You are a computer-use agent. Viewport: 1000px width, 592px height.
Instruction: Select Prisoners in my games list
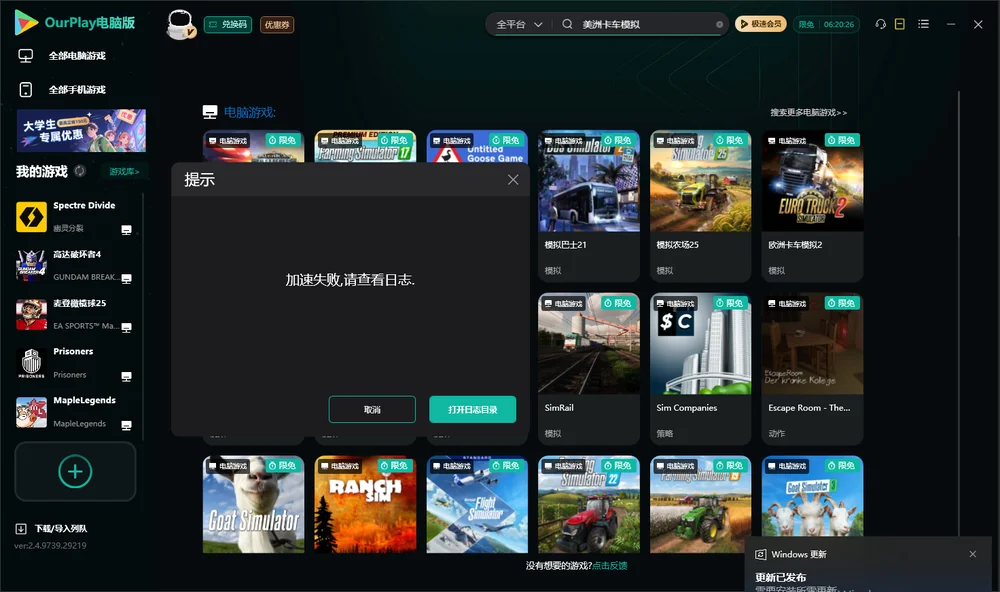click(75, 363)
